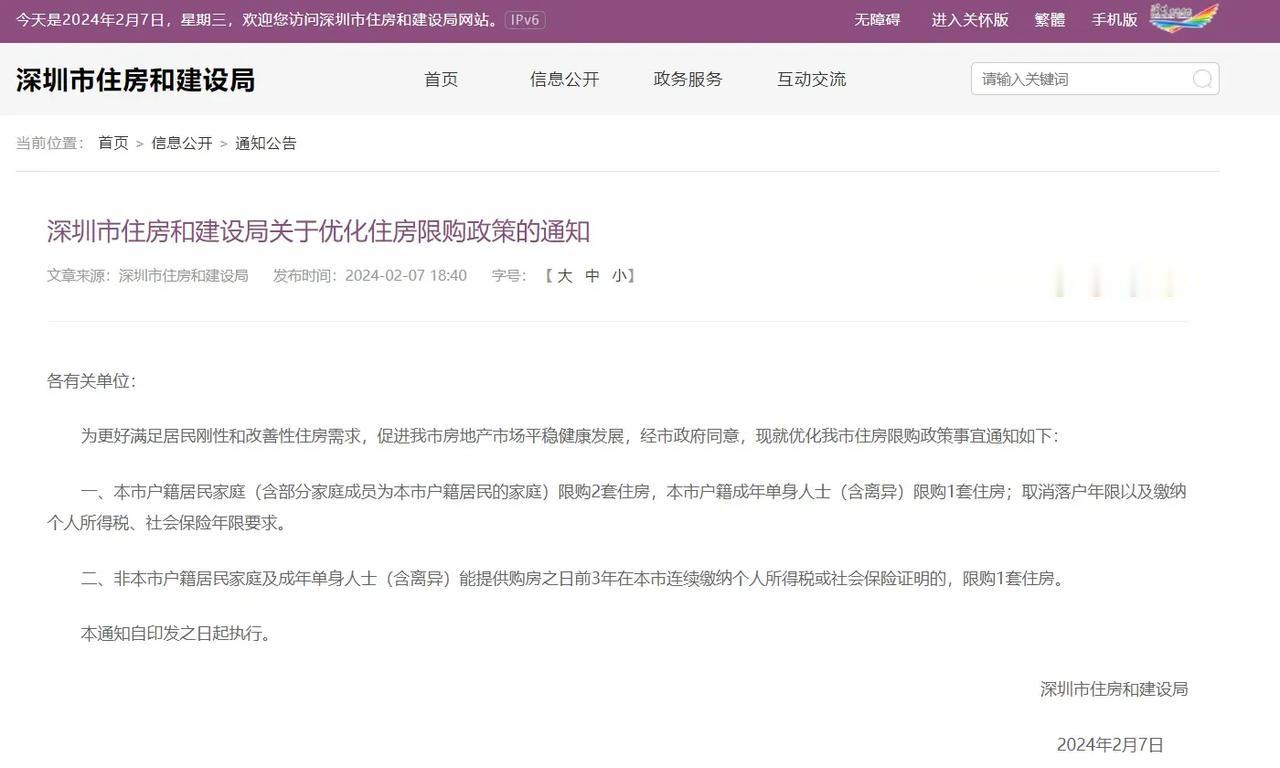This screenshot has height=768, width=1280.
Task: Click the 无障碍 accessibility link
Action: (x=876, y=19)
